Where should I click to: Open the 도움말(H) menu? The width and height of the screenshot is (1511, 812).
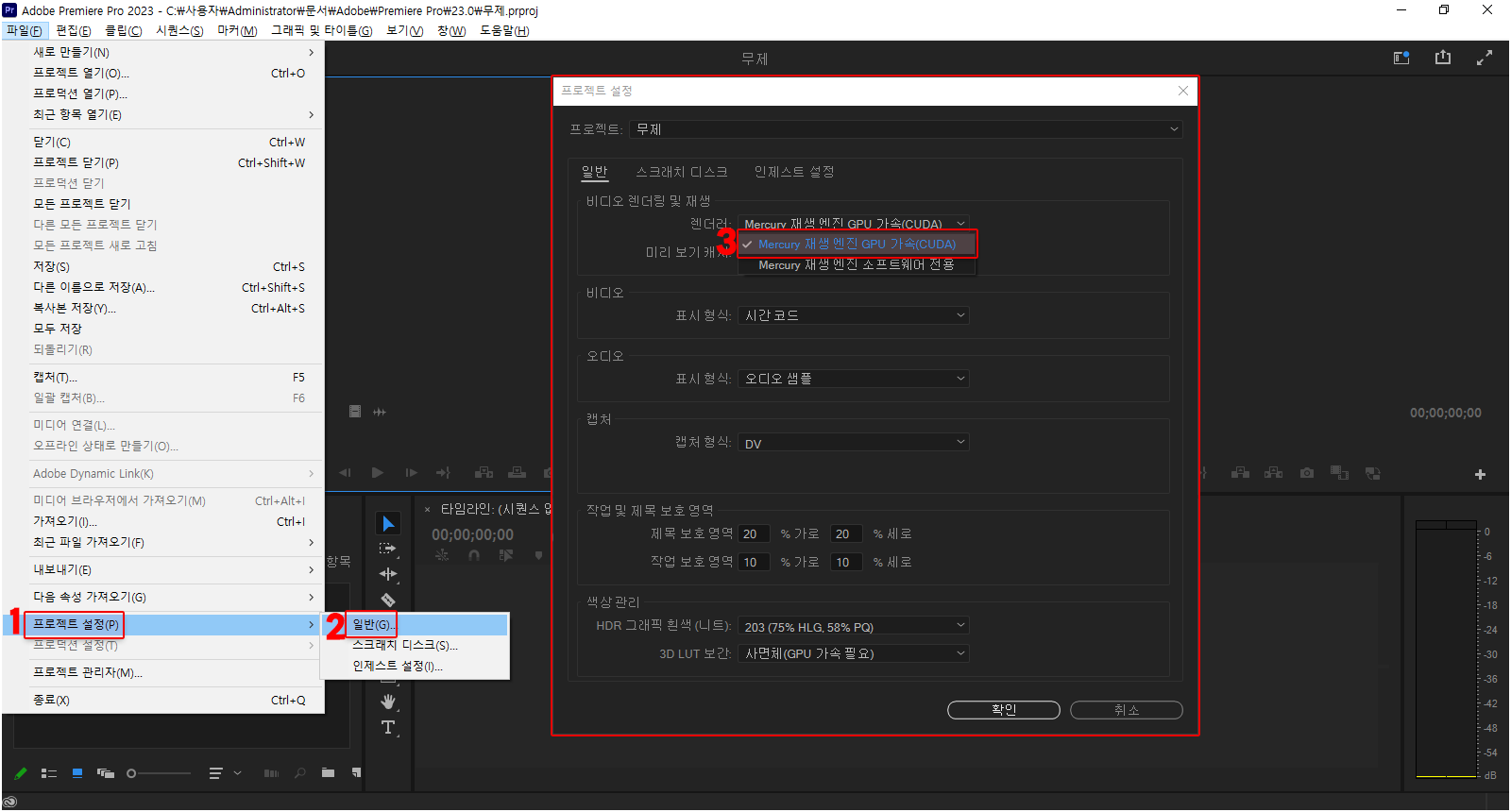pos(504,30)
